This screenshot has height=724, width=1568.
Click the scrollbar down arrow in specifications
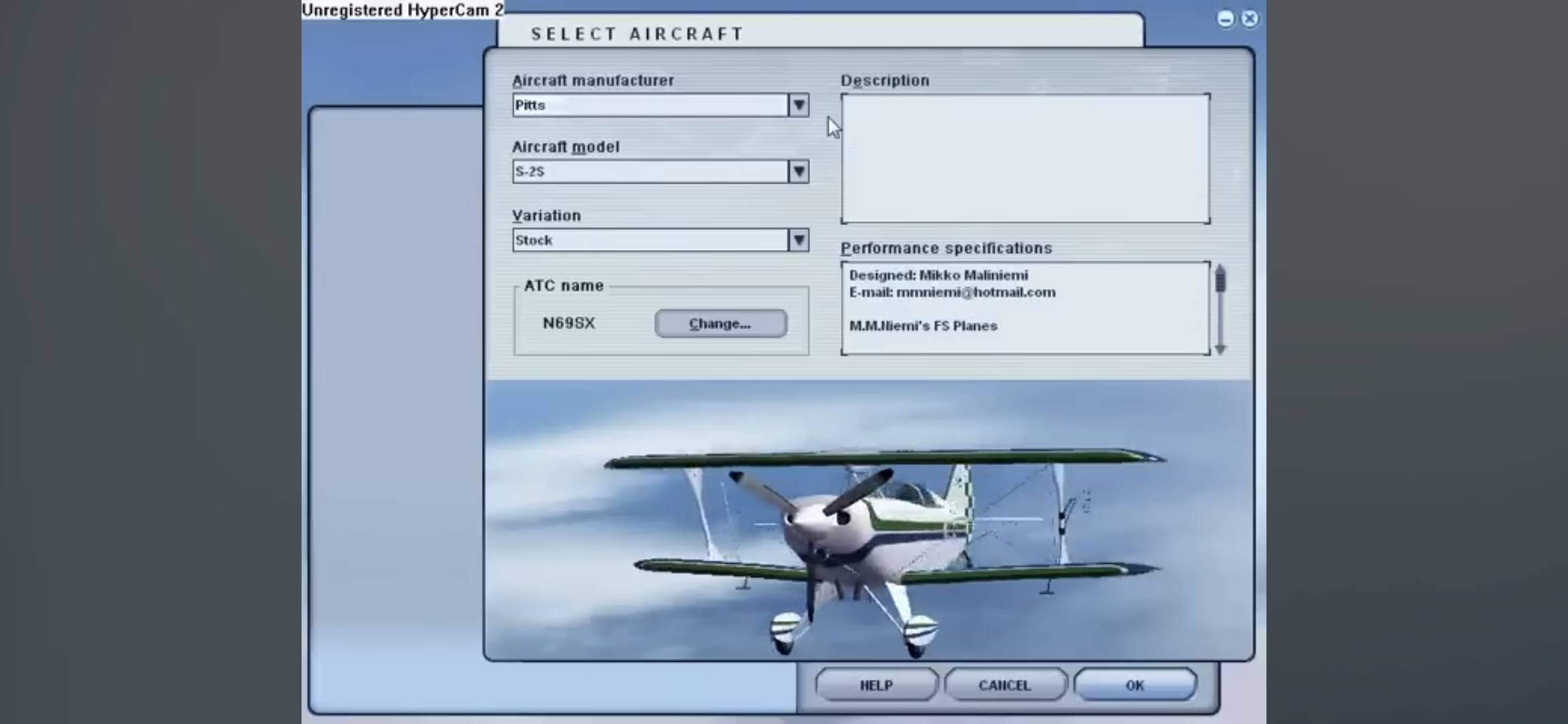point(1220,349)
